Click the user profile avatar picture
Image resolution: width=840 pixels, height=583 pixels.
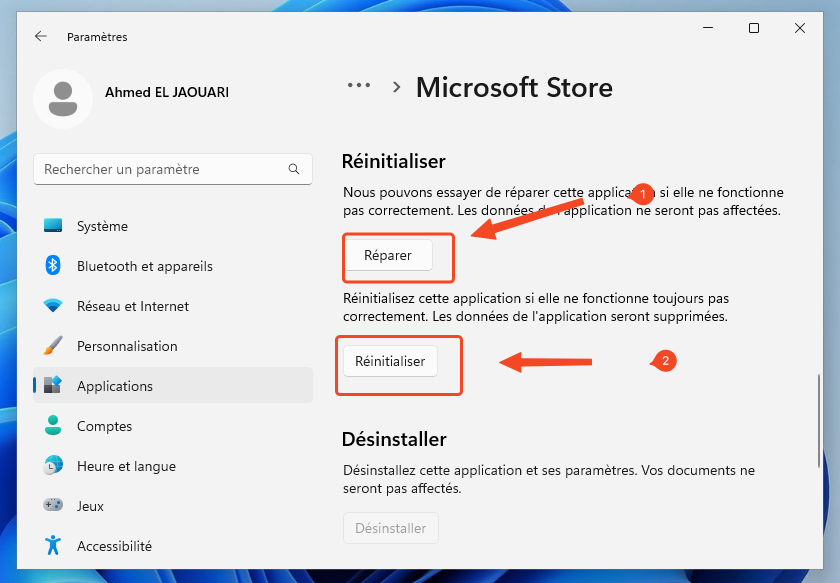coord(62,99)
